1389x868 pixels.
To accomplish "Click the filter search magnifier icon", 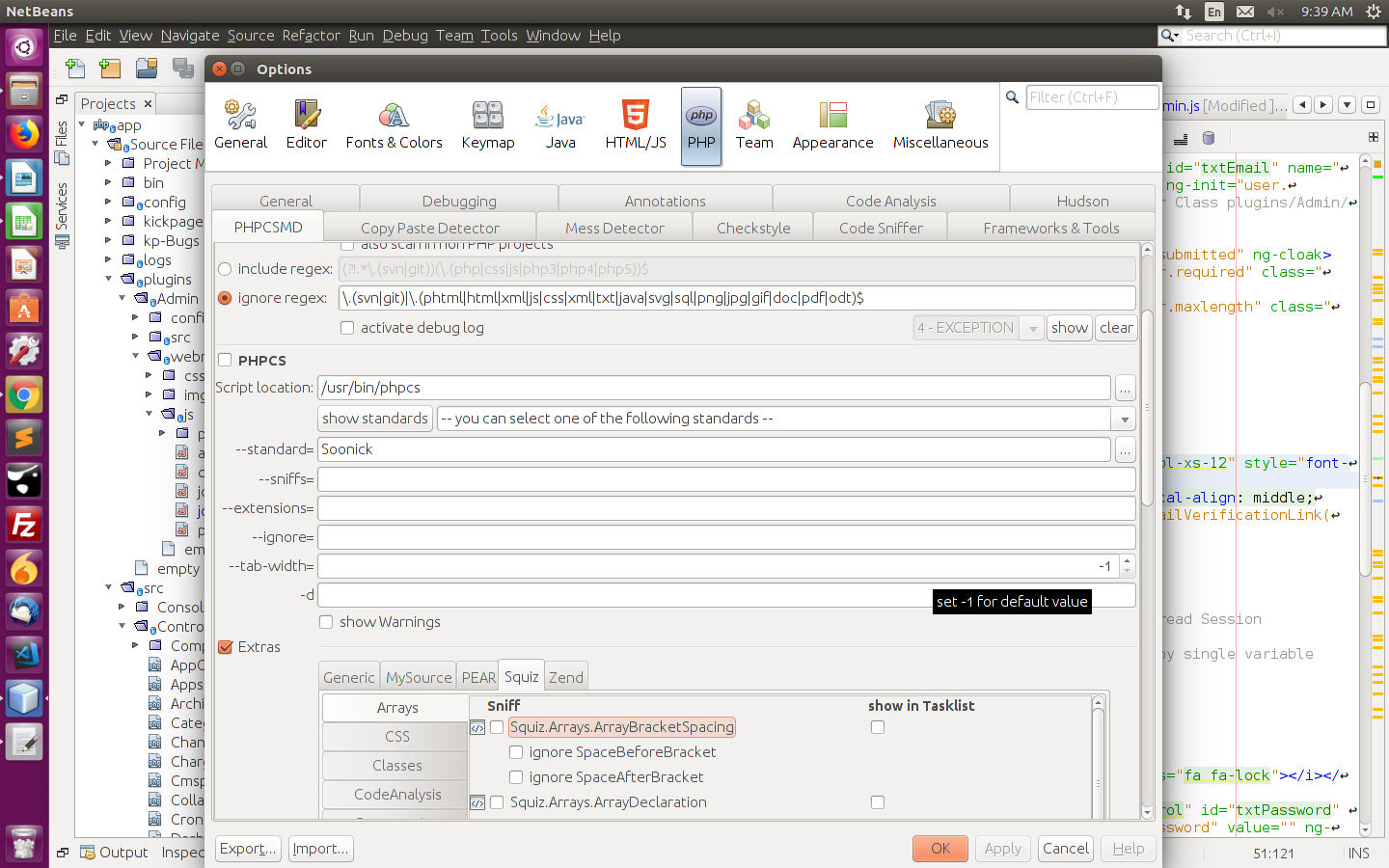I will 1012,97.
